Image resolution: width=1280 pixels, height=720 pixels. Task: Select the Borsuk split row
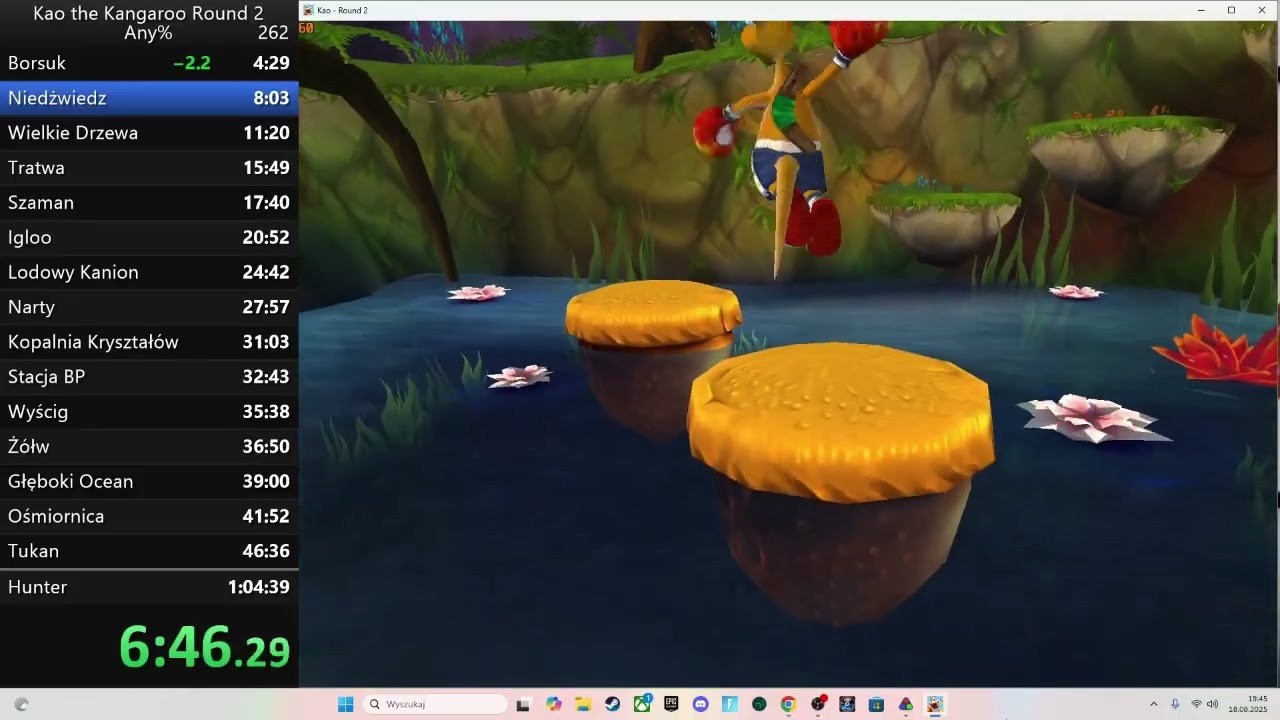click(149, 63)
